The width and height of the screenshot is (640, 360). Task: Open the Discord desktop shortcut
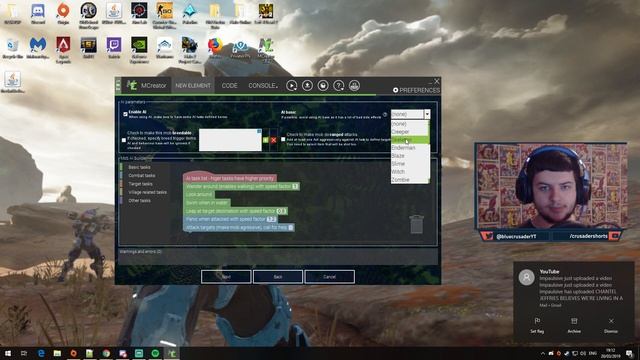click(x=38, y=13)
